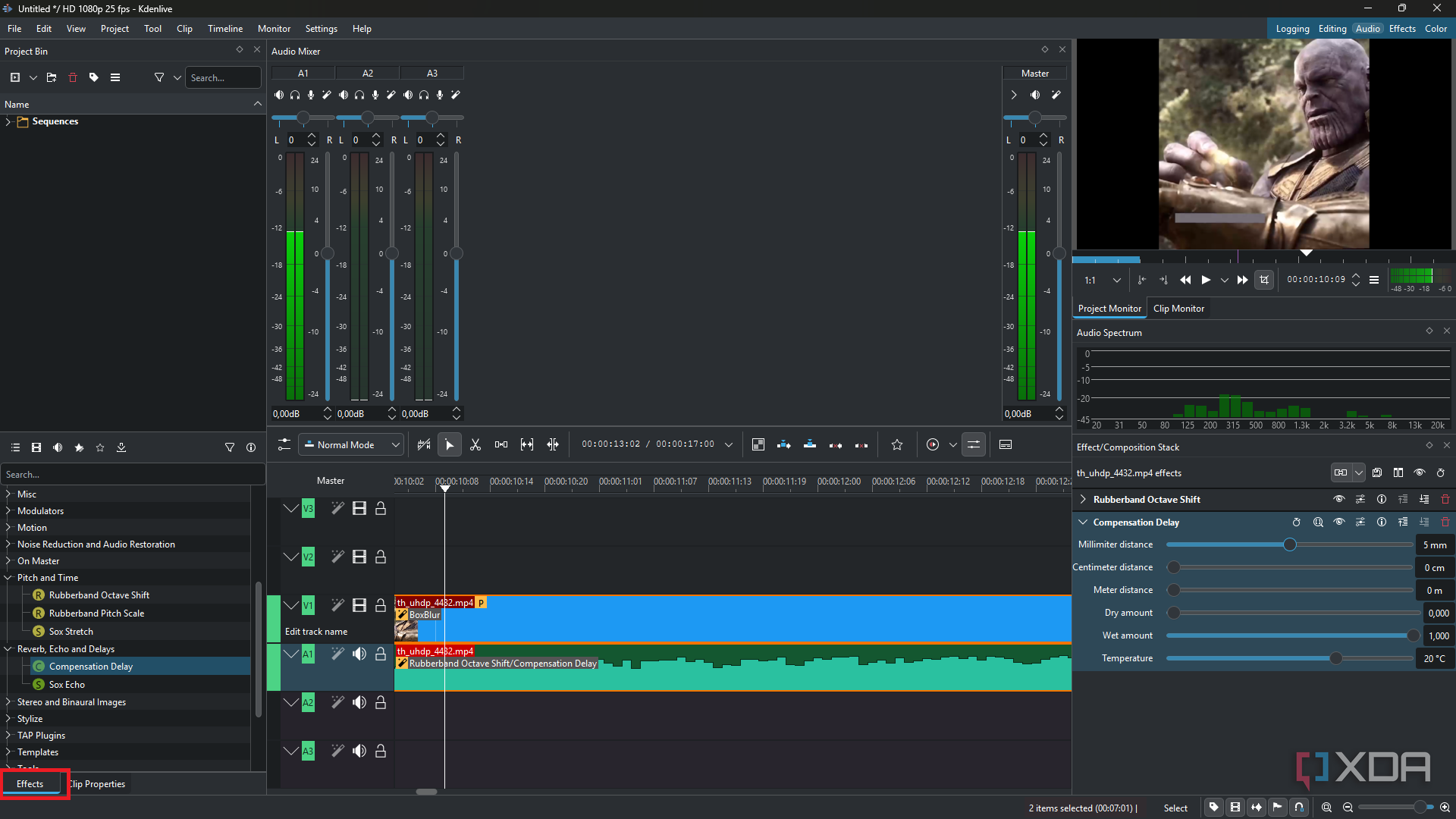Screen dimensions: 1456x819
Task: Adjust the Temperature slider
Action: coord(1289,658)
